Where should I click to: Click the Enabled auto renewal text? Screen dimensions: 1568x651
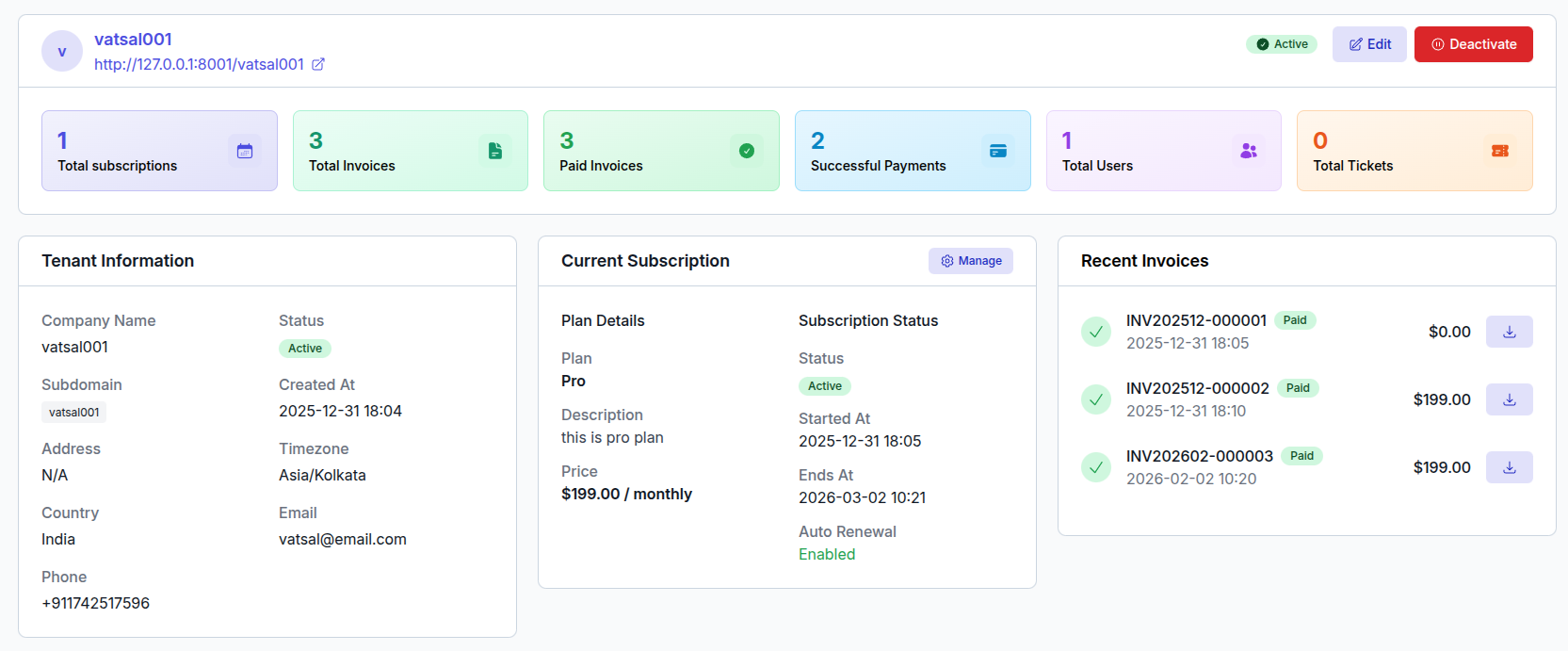(827, 554)
